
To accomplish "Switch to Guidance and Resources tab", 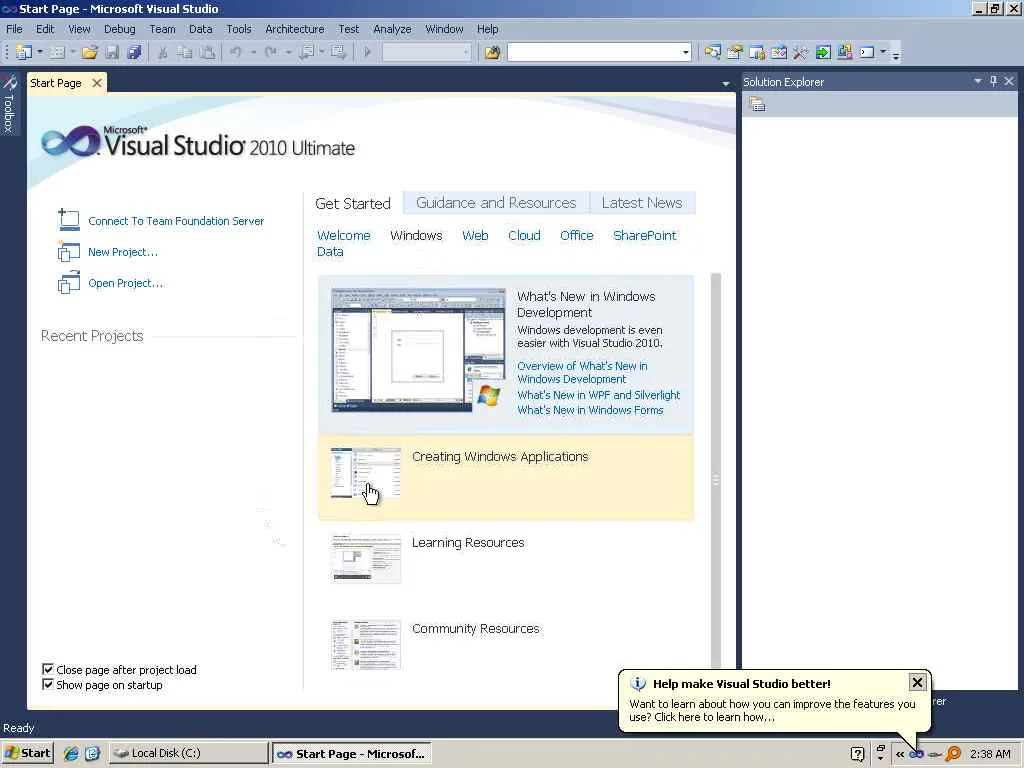I will [496, 203].
